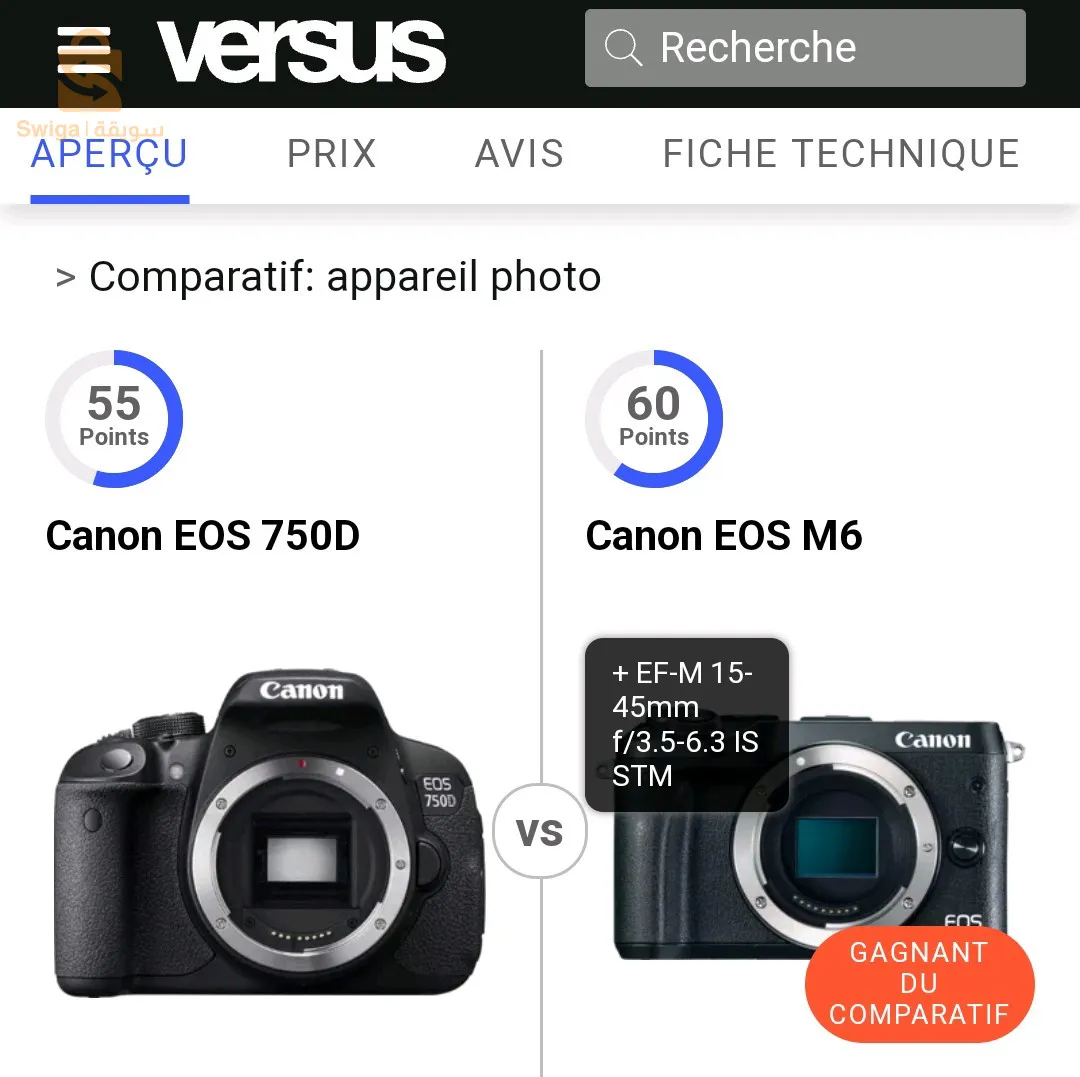
Task: Click the versus logo
Action: (301, 51)
